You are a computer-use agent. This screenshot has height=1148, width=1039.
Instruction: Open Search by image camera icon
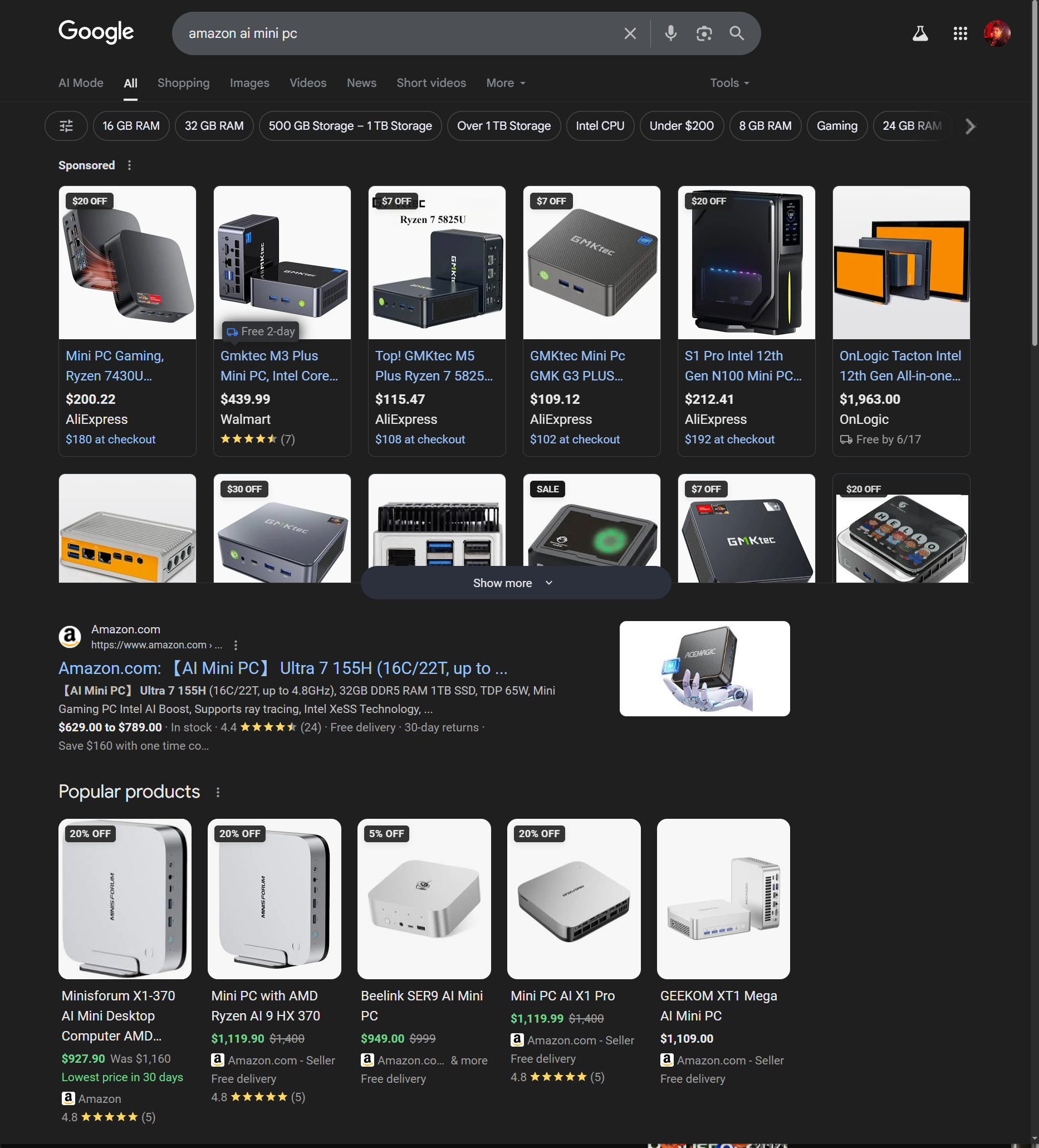coord(704,33)
